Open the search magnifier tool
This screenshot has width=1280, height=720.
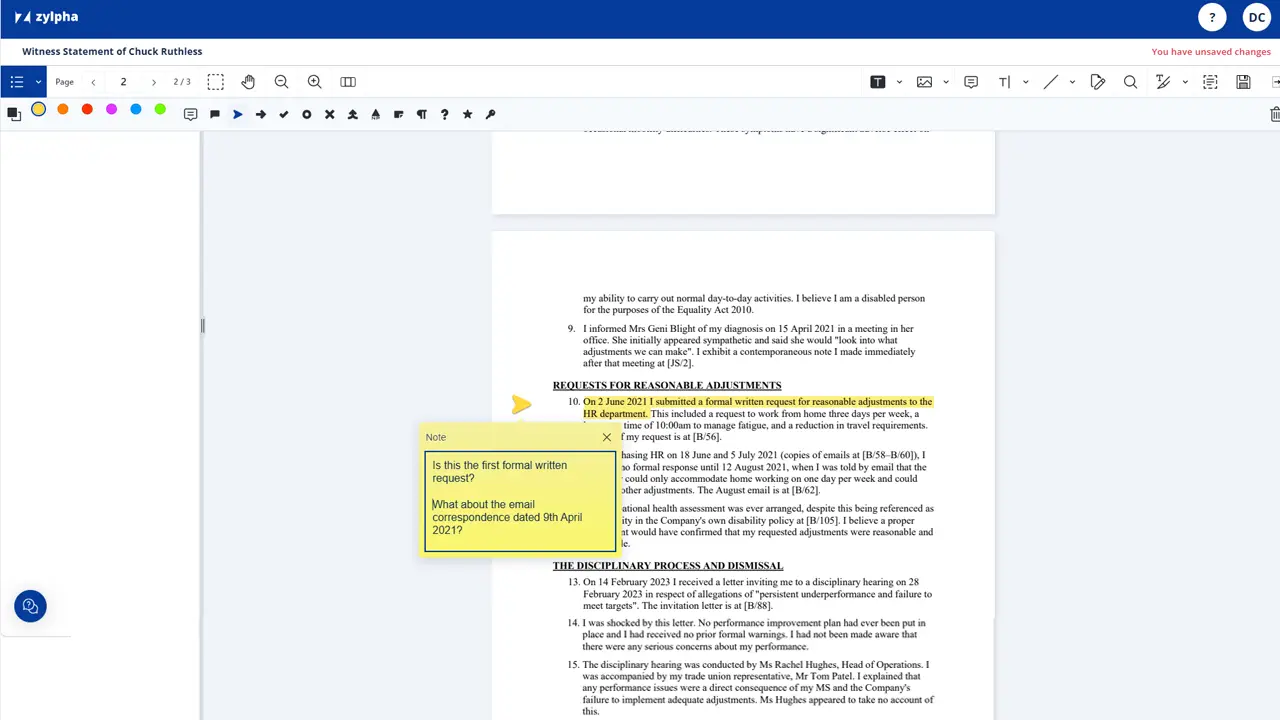click(1130, 82)
